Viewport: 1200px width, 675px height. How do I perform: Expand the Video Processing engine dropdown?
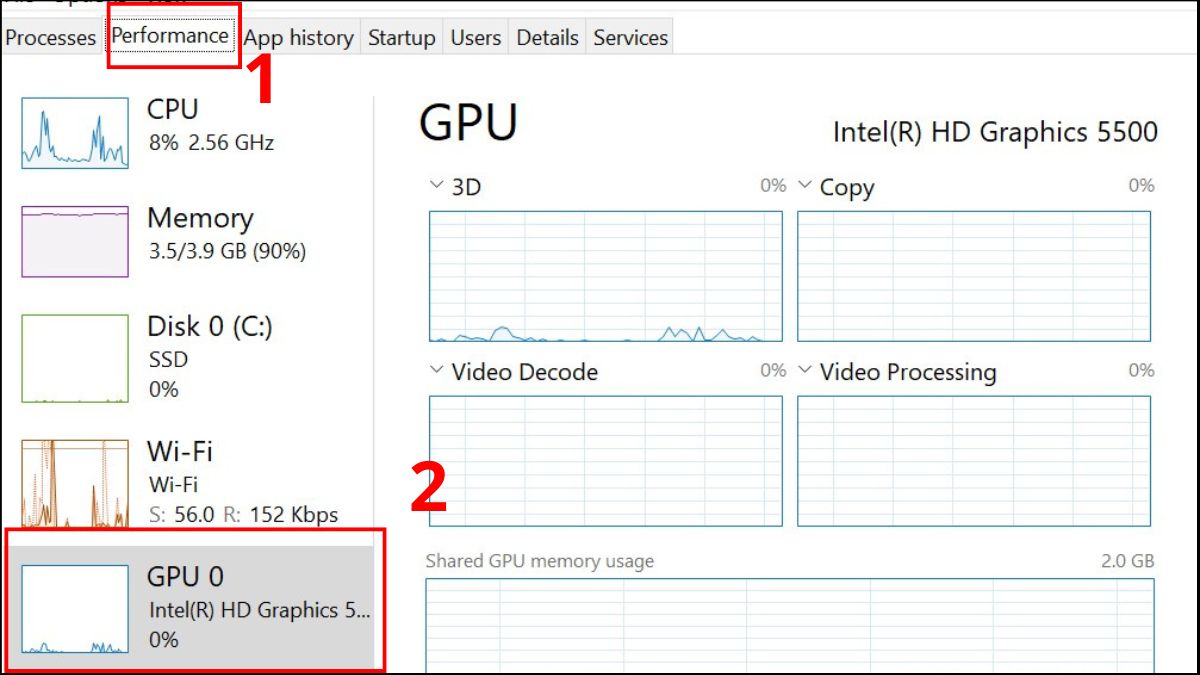coord(806,371)
